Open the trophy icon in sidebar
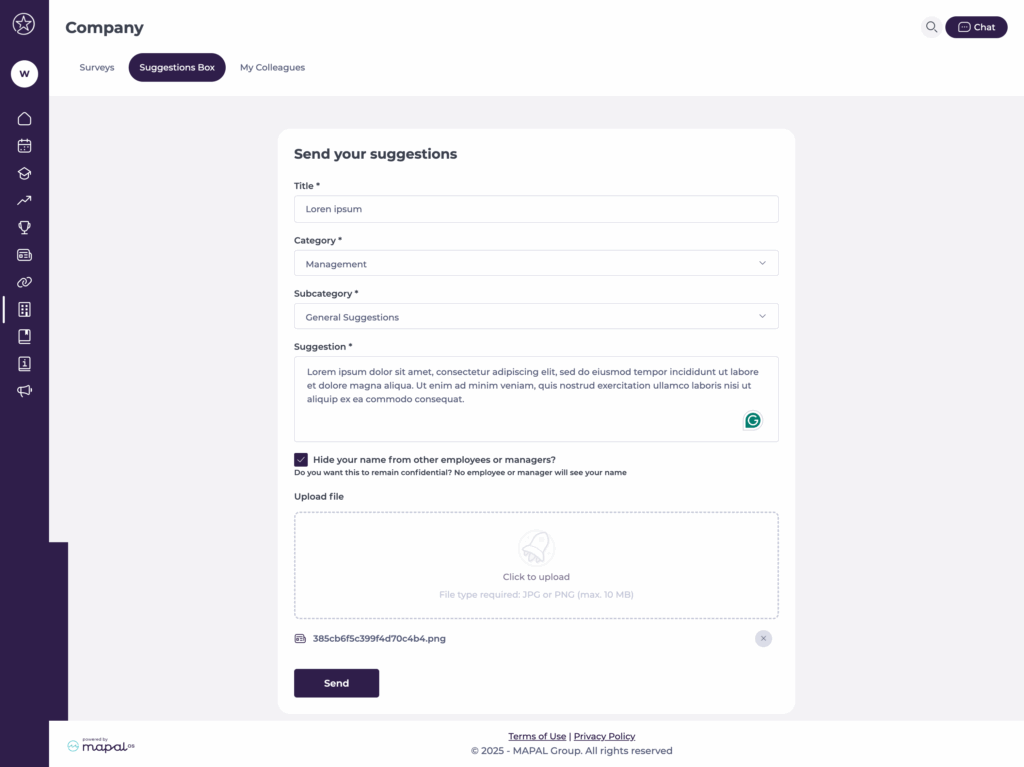This screenshot has height=767, width=1024. tap(24, 228)
